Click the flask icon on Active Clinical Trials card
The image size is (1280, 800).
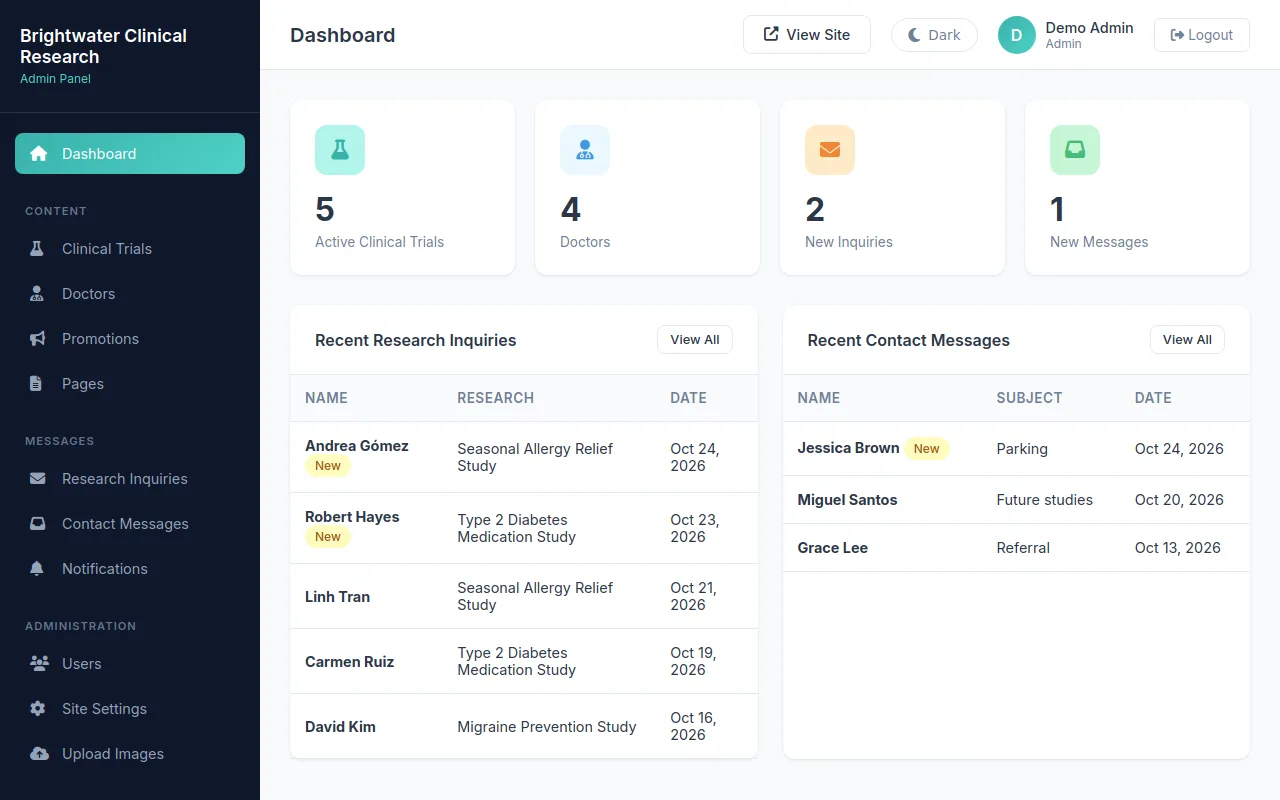(340, 150)
